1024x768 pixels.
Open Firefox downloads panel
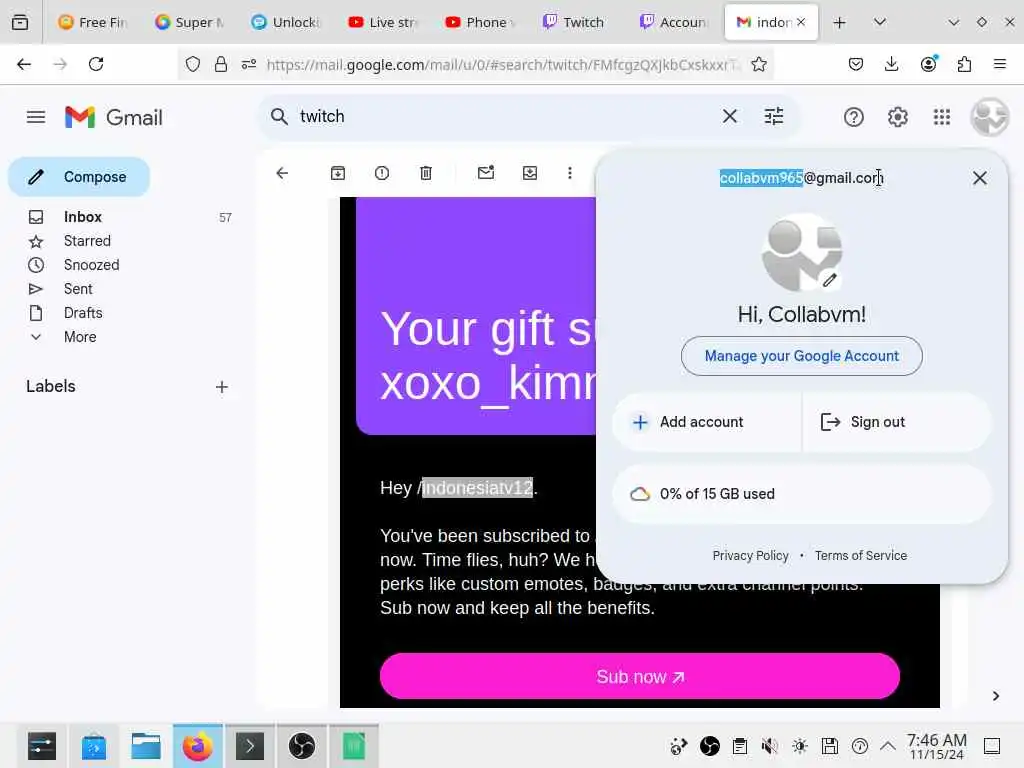click(x=891, y=64)
